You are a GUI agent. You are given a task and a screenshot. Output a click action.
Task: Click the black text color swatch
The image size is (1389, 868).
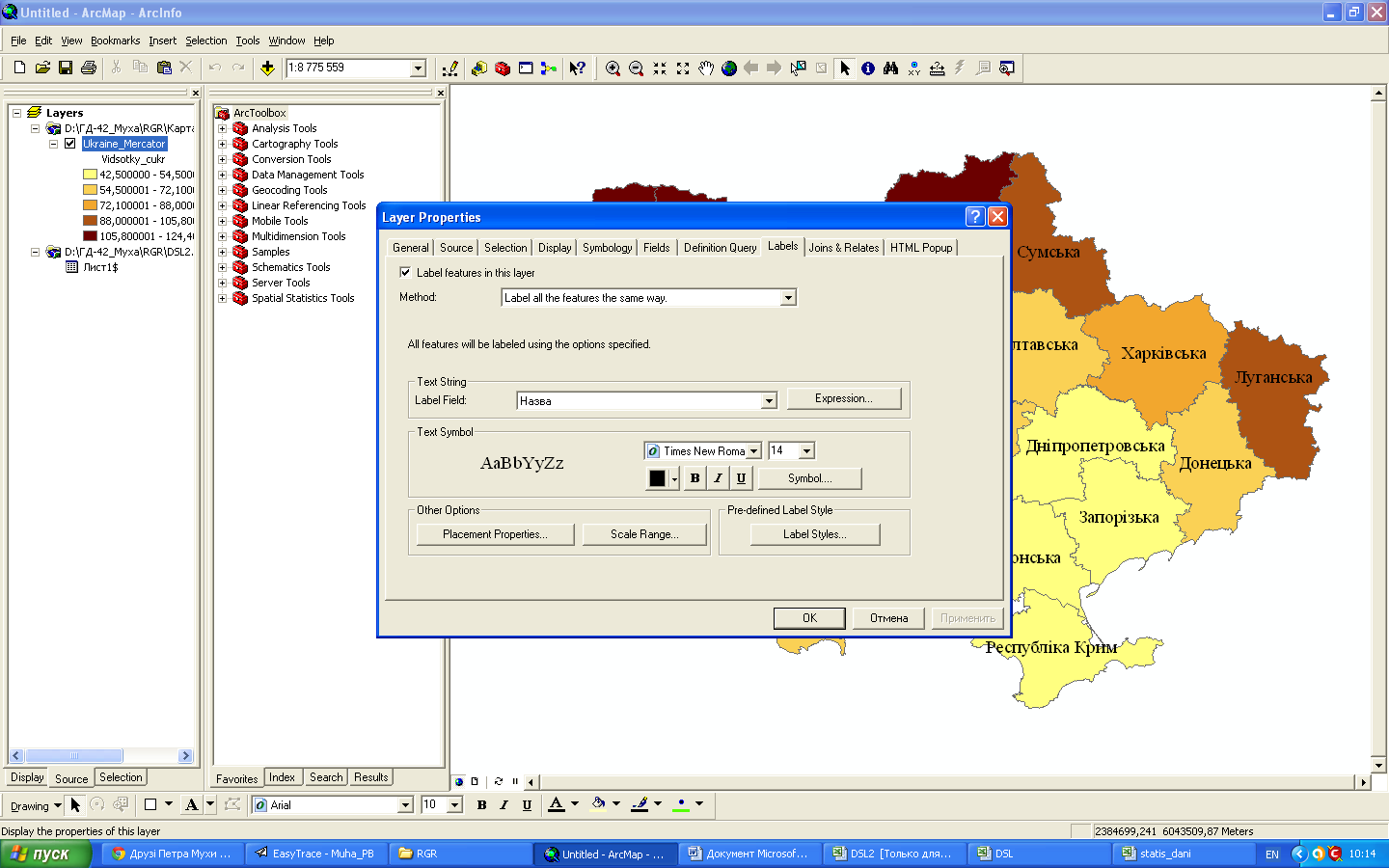[657, 478]
